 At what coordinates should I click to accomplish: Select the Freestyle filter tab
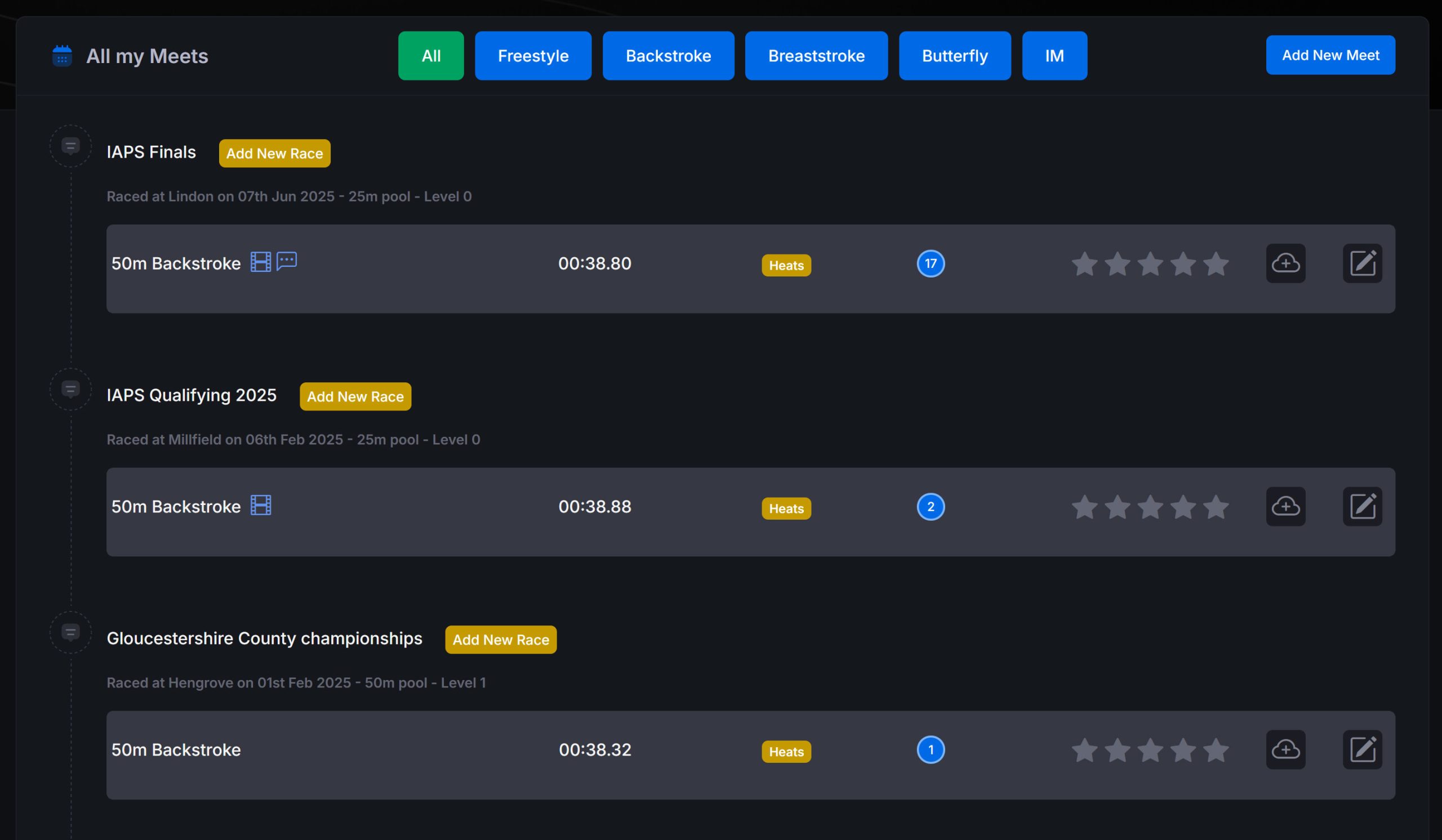pyautogui.click(x=533, y=56)
